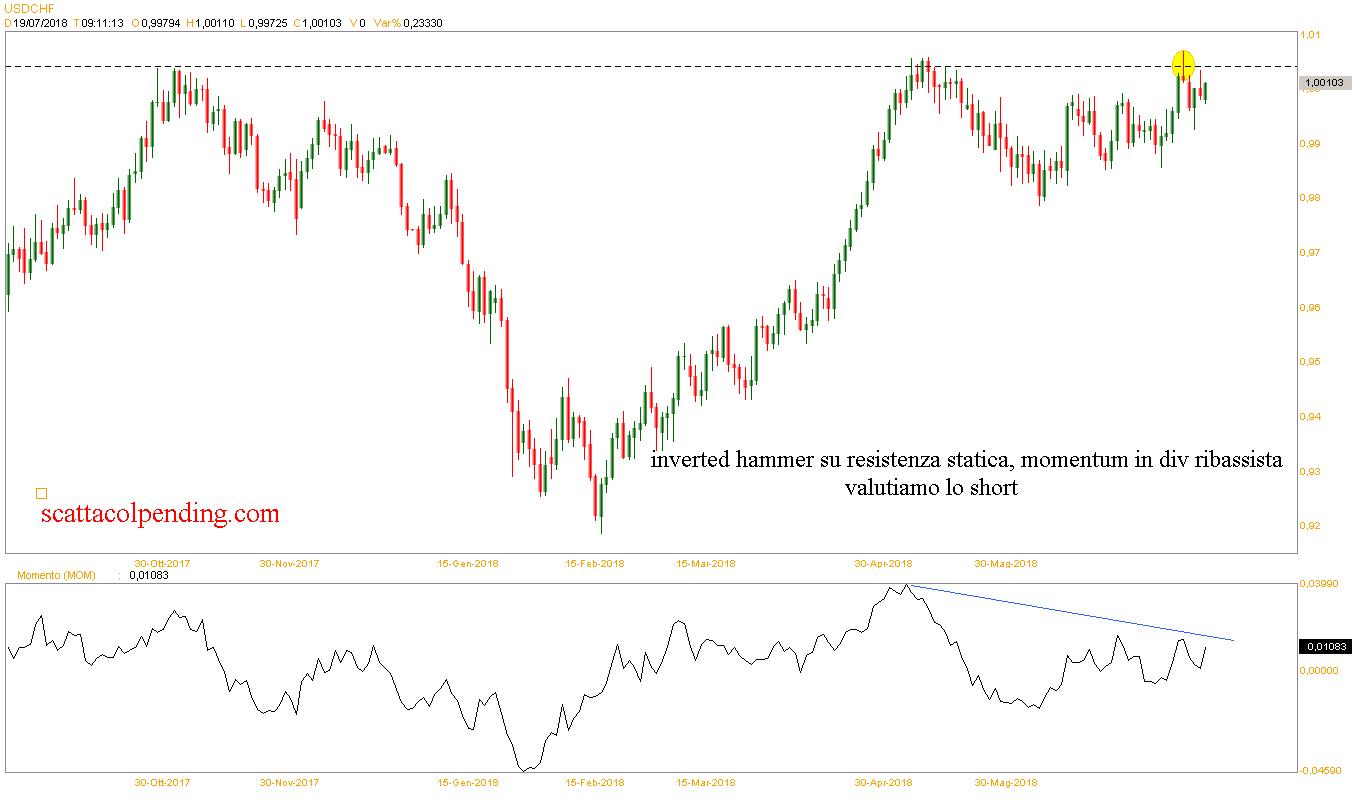Click the Momento (MOM) indicator label

(56, 575)
